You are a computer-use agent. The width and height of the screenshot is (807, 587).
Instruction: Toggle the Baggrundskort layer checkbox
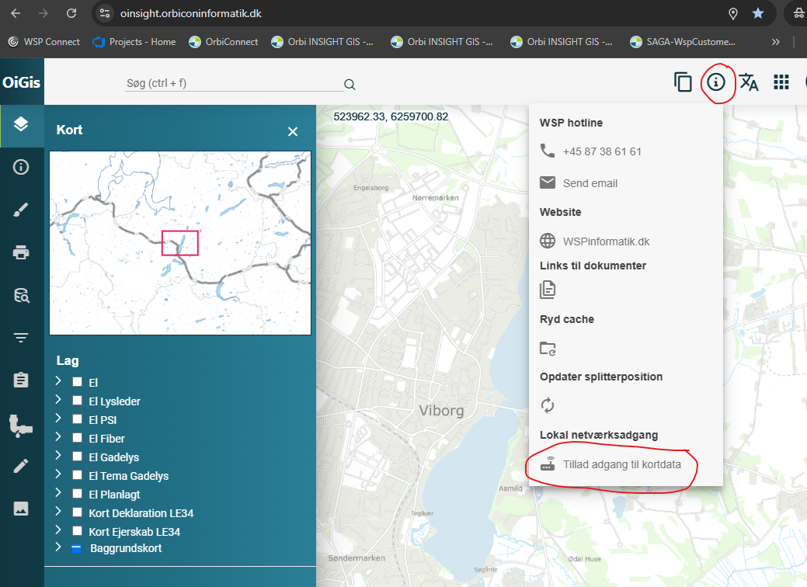coord(76,548)
